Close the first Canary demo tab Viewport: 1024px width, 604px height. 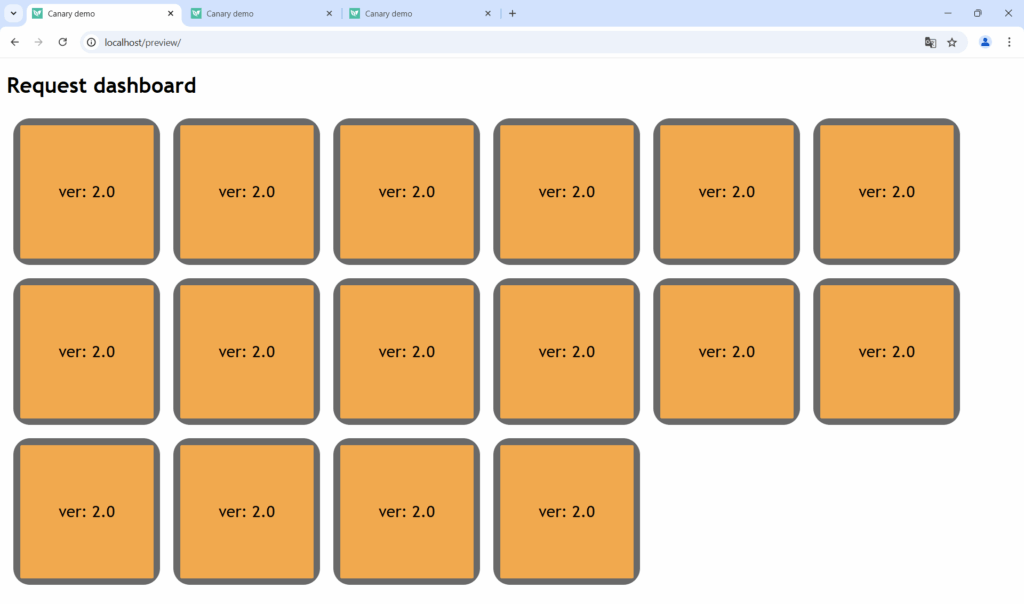[170, 14]
